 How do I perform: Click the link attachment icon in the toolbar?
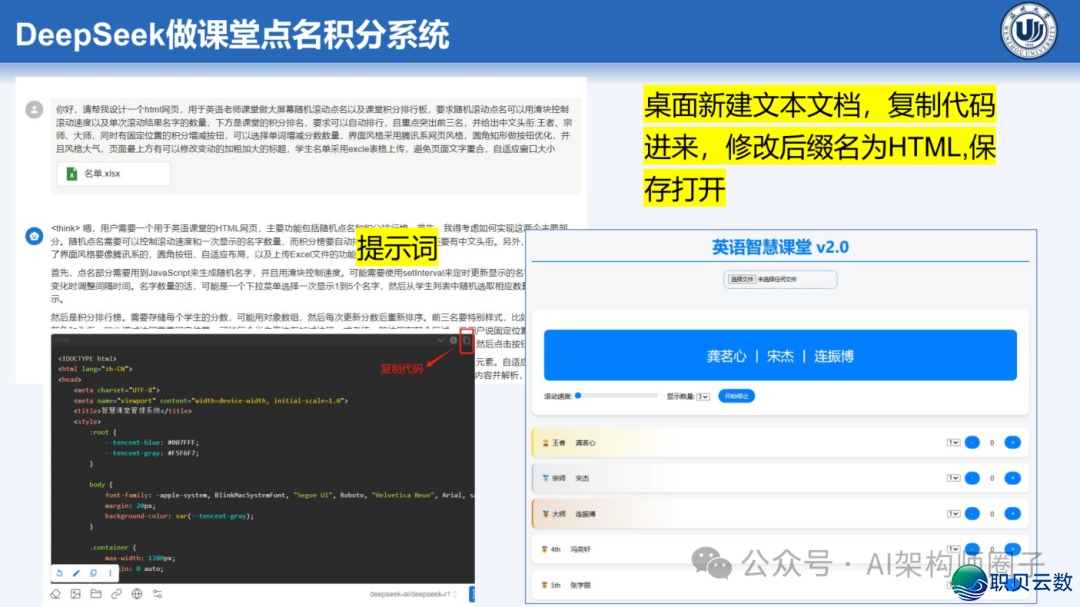pyautogui.click(x=115, y=593)
